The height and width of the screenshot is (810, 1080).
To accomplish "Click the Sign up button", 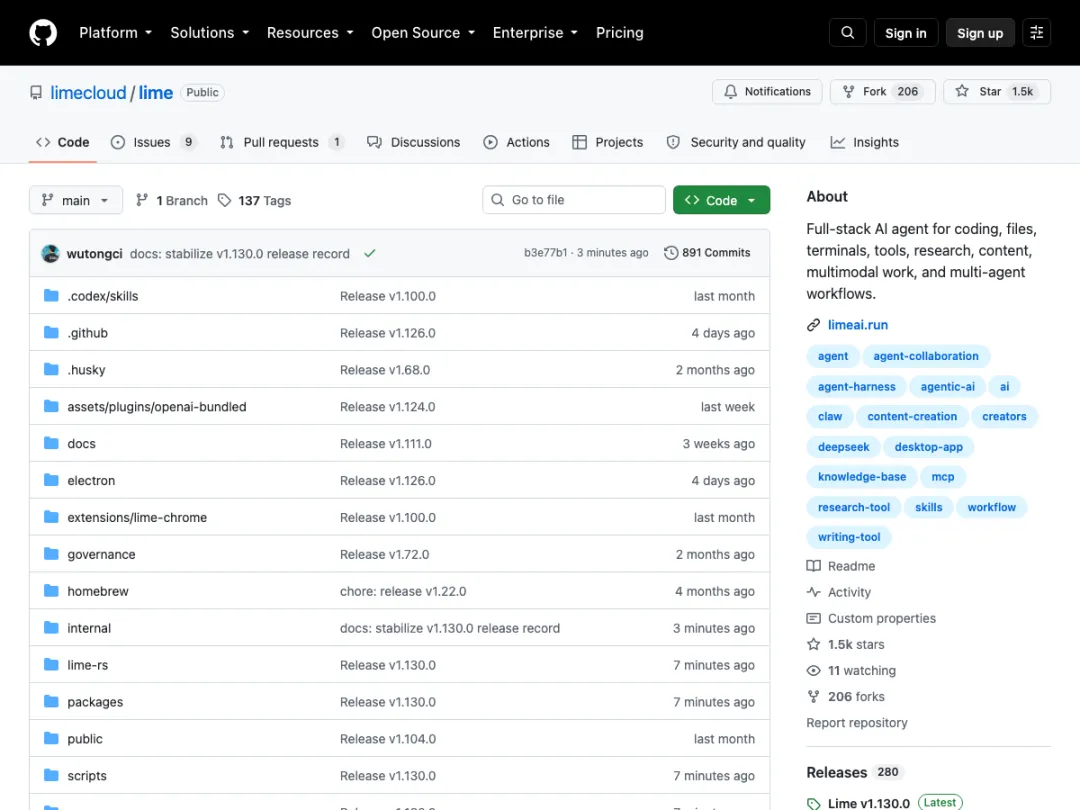I will pos(979,33).
